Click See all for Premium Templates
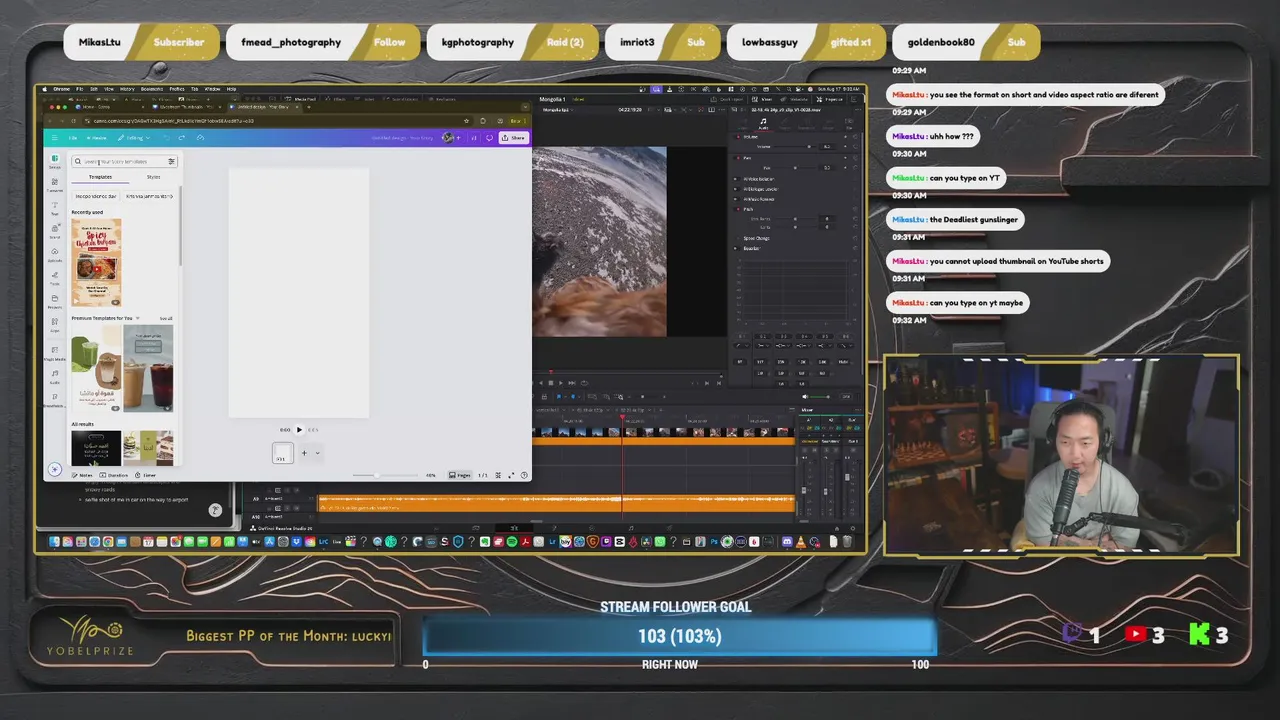 pos(166,318)
